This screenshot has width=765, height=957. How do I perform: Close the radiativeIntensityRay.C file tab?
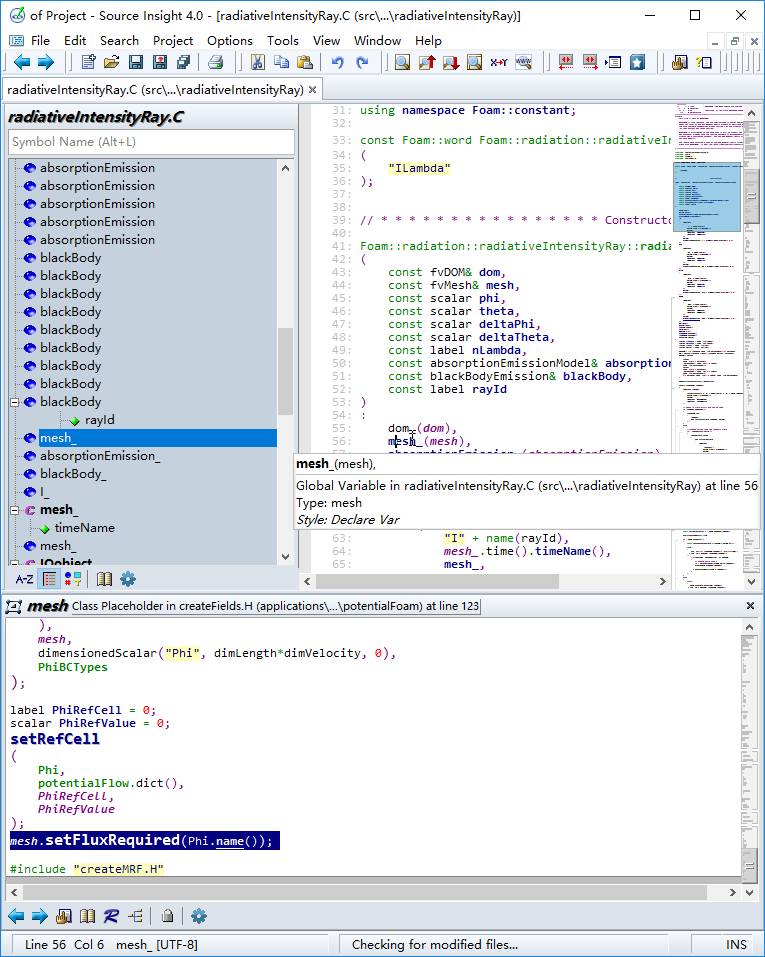[x=312, y=89]
